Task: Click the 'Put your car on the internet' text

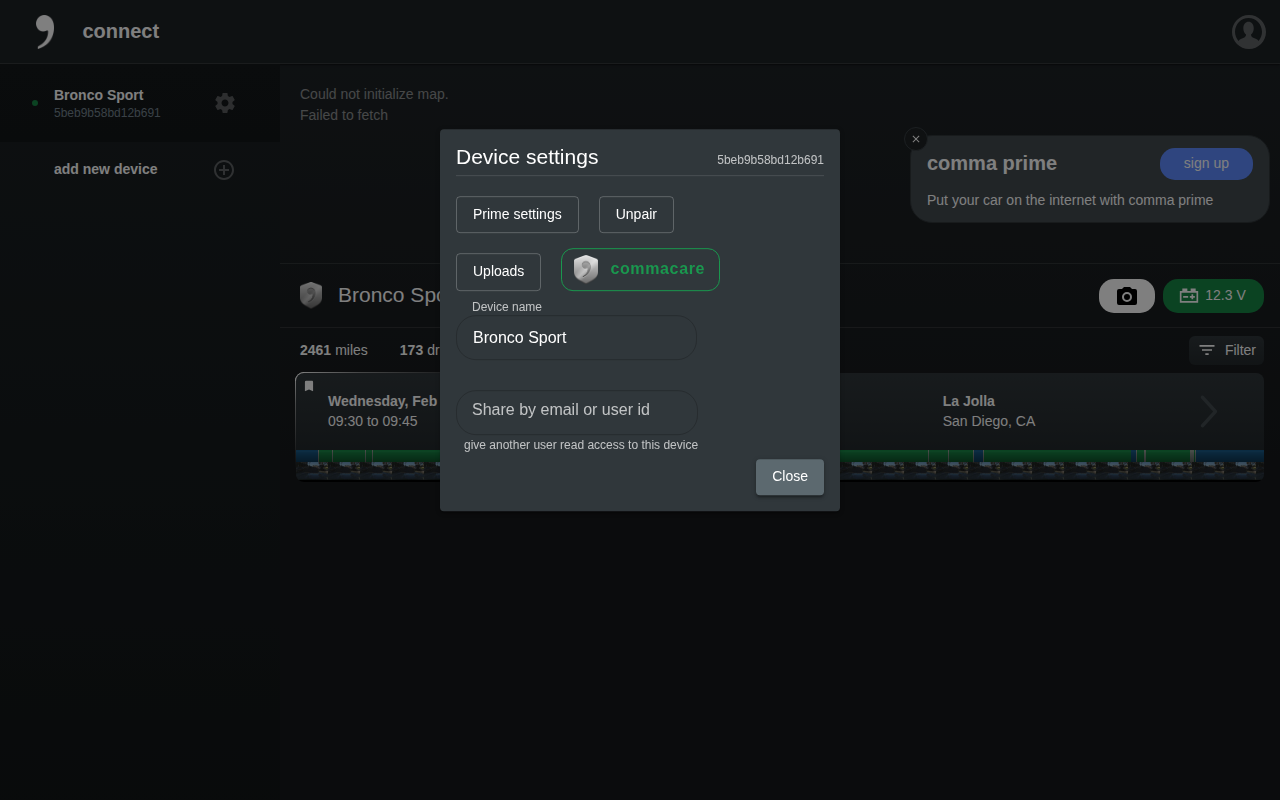Action: (1070, 200)
